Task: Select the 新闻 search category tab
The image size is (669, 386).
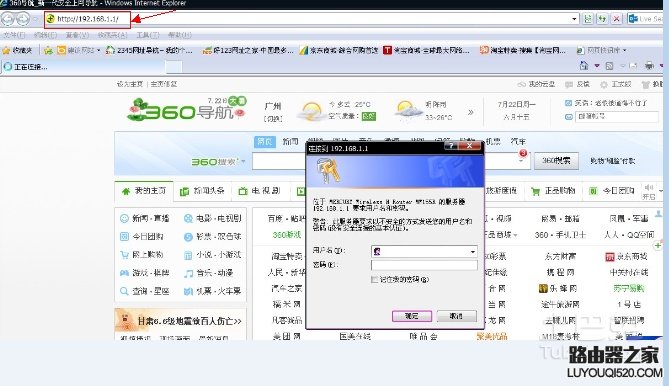Action: coord(290,141)
